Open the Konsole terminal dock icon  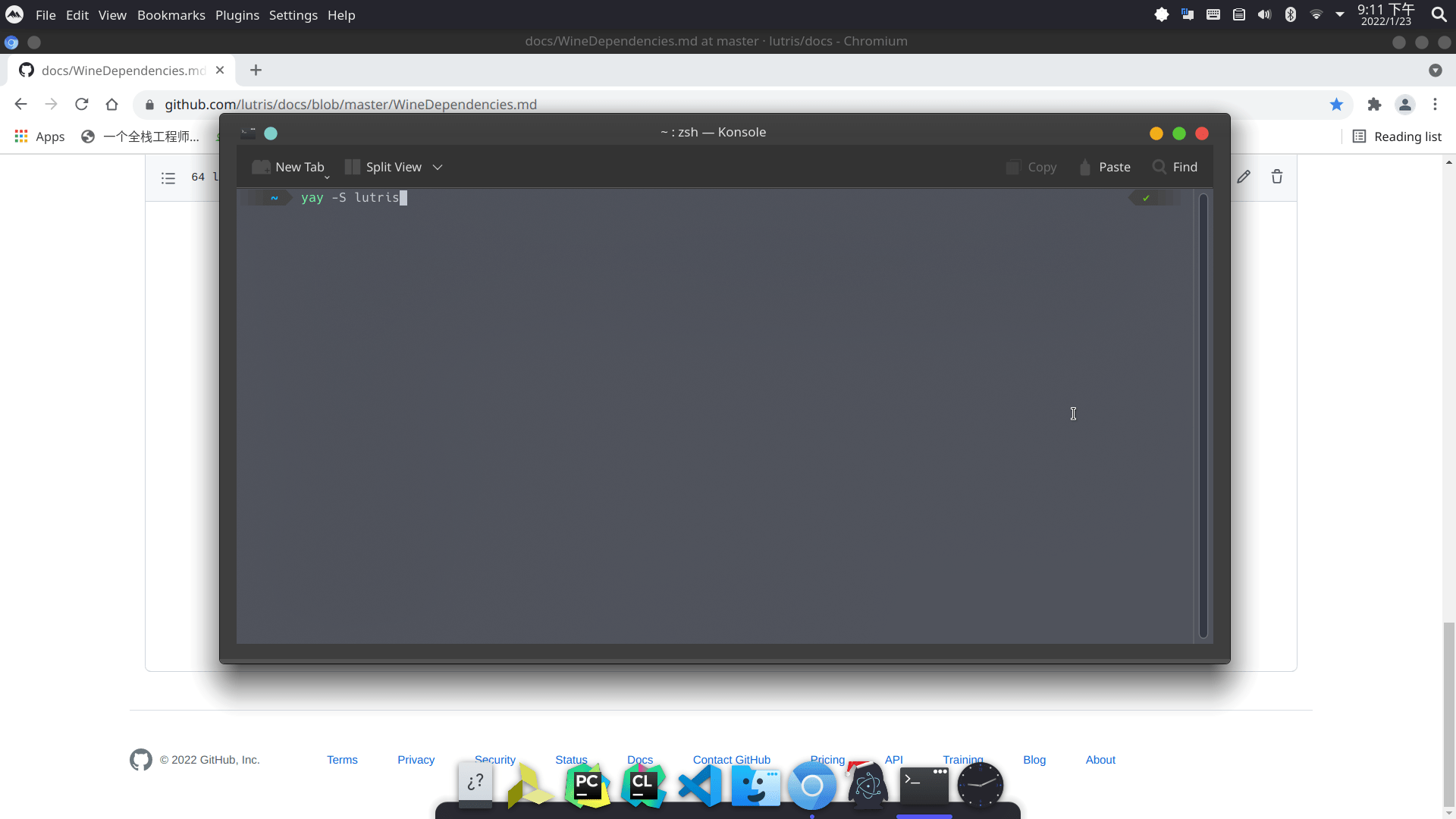pos(924,786)
